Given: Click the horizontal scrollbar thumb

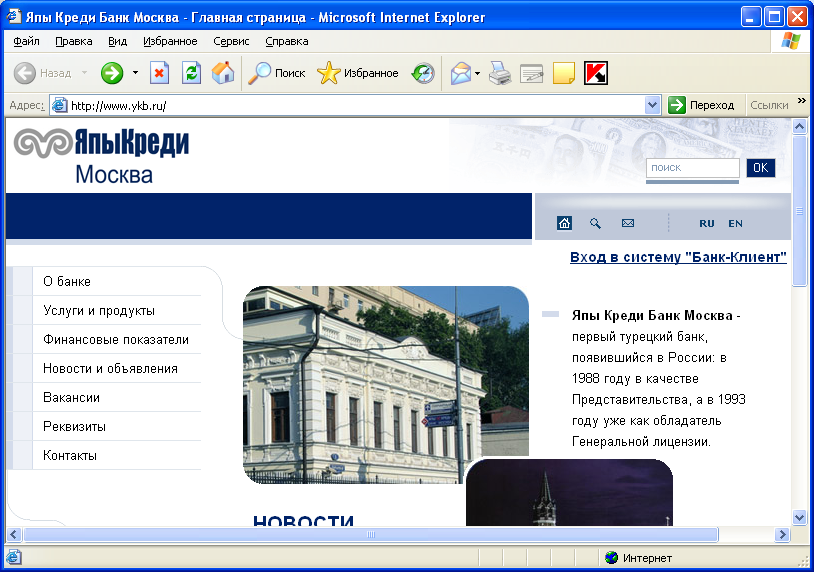Looking at the screenshot, I should tap(370, 535).
